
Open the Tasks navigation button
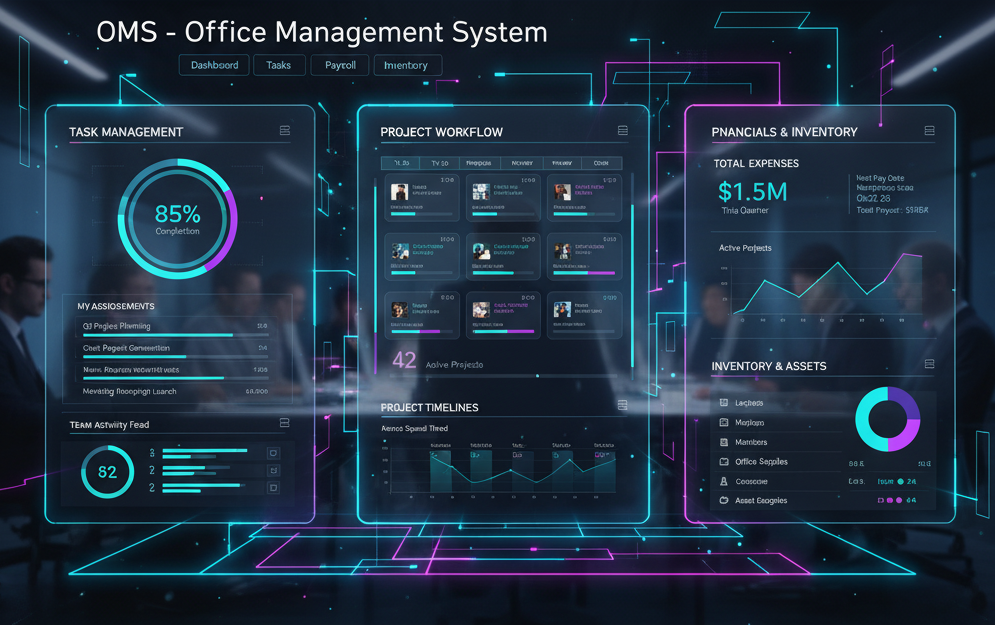[279, 65]
